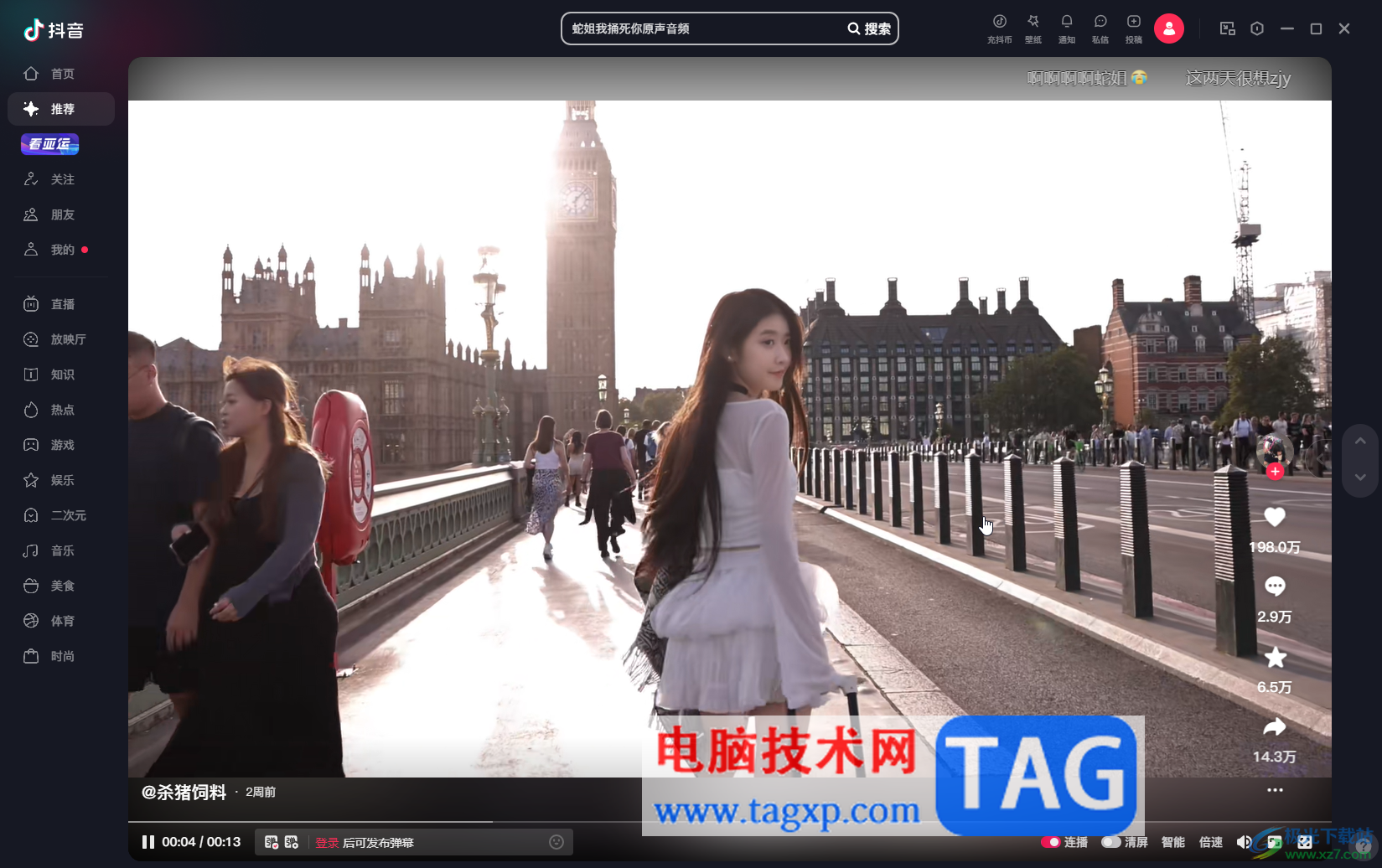Click the red 登录 login link

pyautogui.click(x=327, y=843)
